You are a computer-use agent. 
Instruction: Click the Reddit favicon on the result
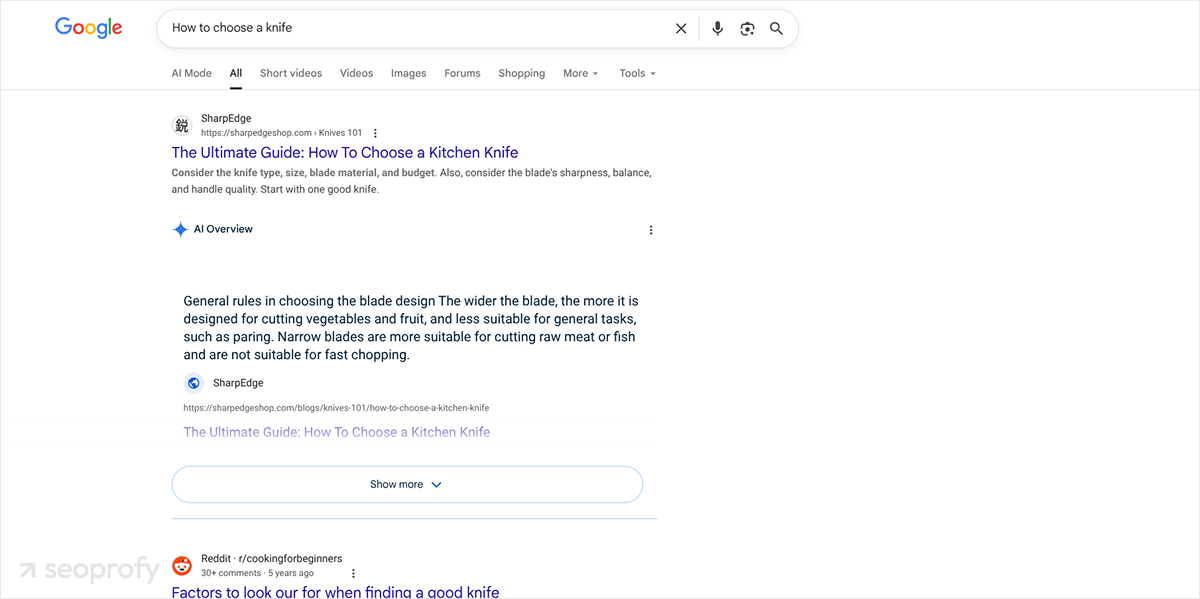[181, 565]
